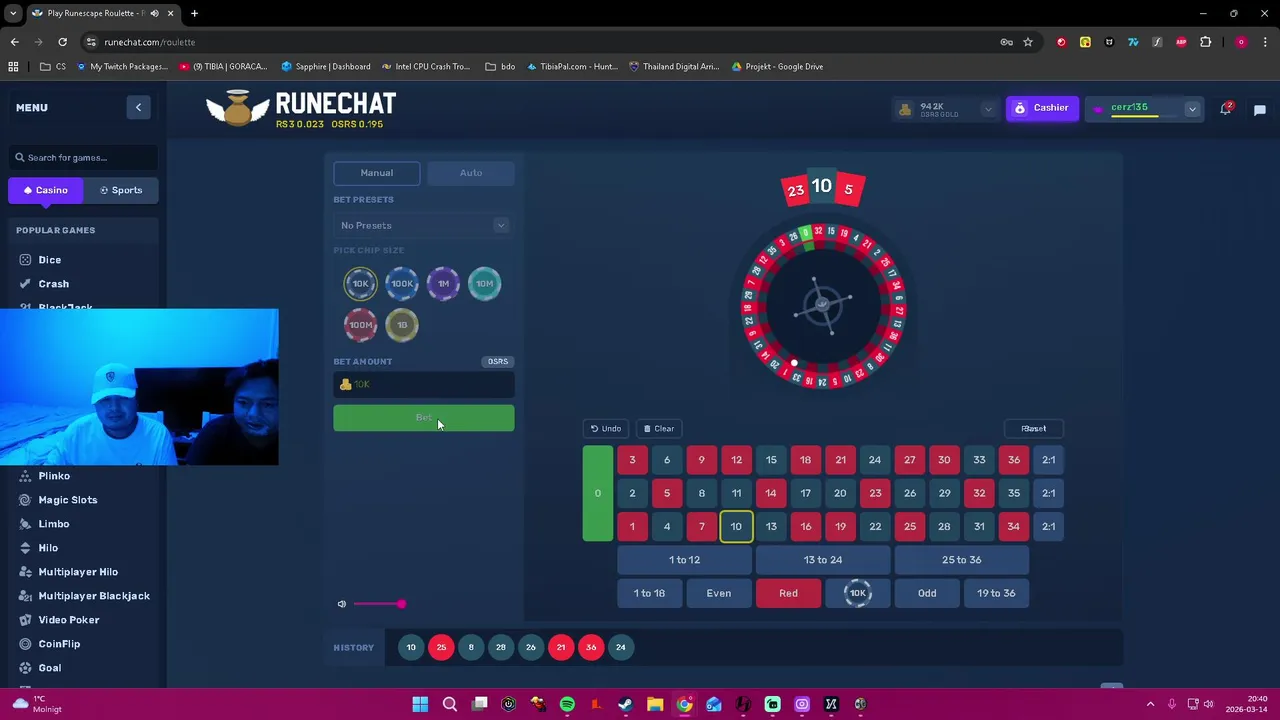Open Spotify from the taskbar
The width and height of the screenshot is (1280, 720).
click(567, 704)
